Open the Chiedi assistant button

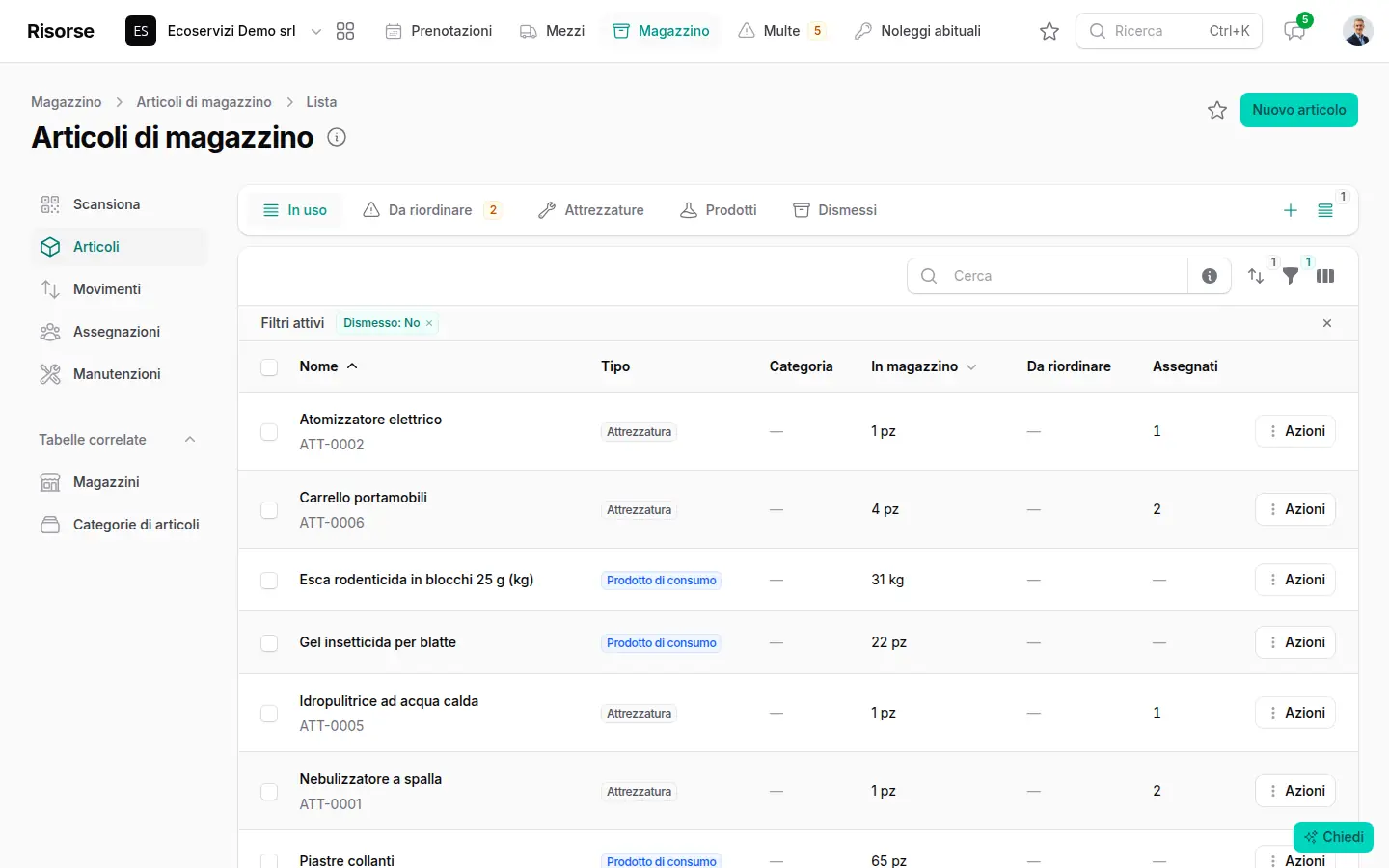coord(1333,837)
